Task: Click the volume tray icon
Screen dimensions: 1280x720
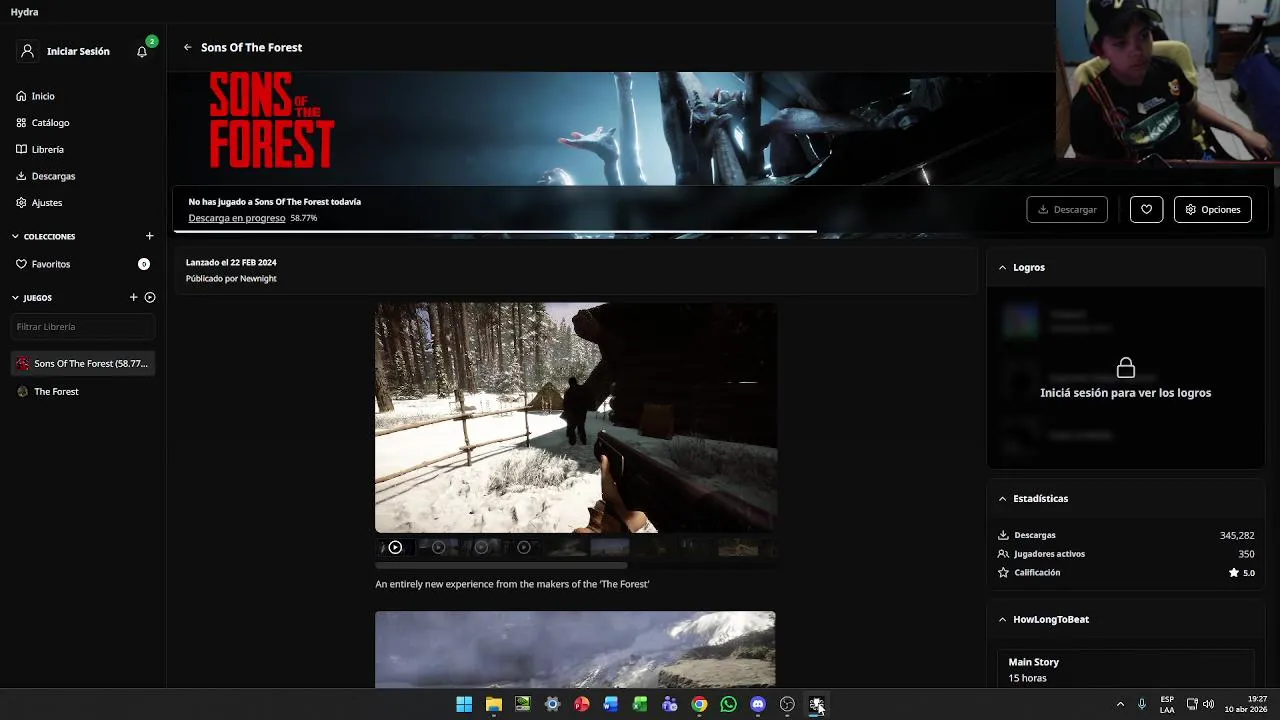Action: pyautogui.click(x=1209, y=704)
